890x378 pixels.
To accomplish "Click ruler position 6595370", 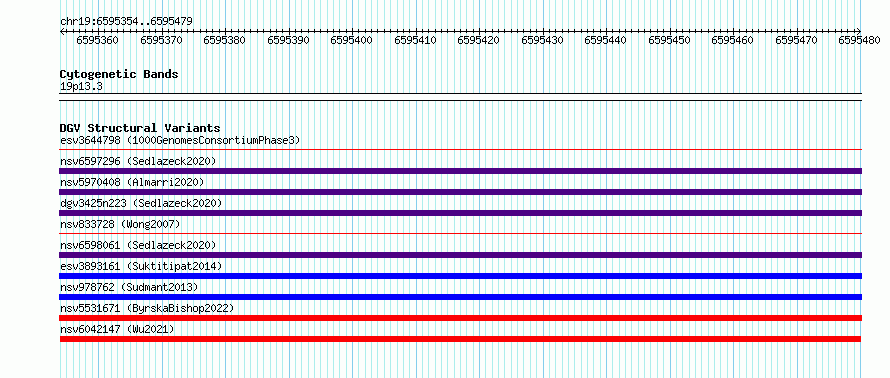I will pos(161,40).
